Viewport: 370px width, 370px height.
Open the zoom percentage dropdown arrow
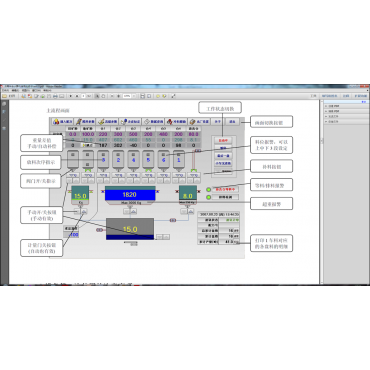pyautogui.click(x=134, y=96)
